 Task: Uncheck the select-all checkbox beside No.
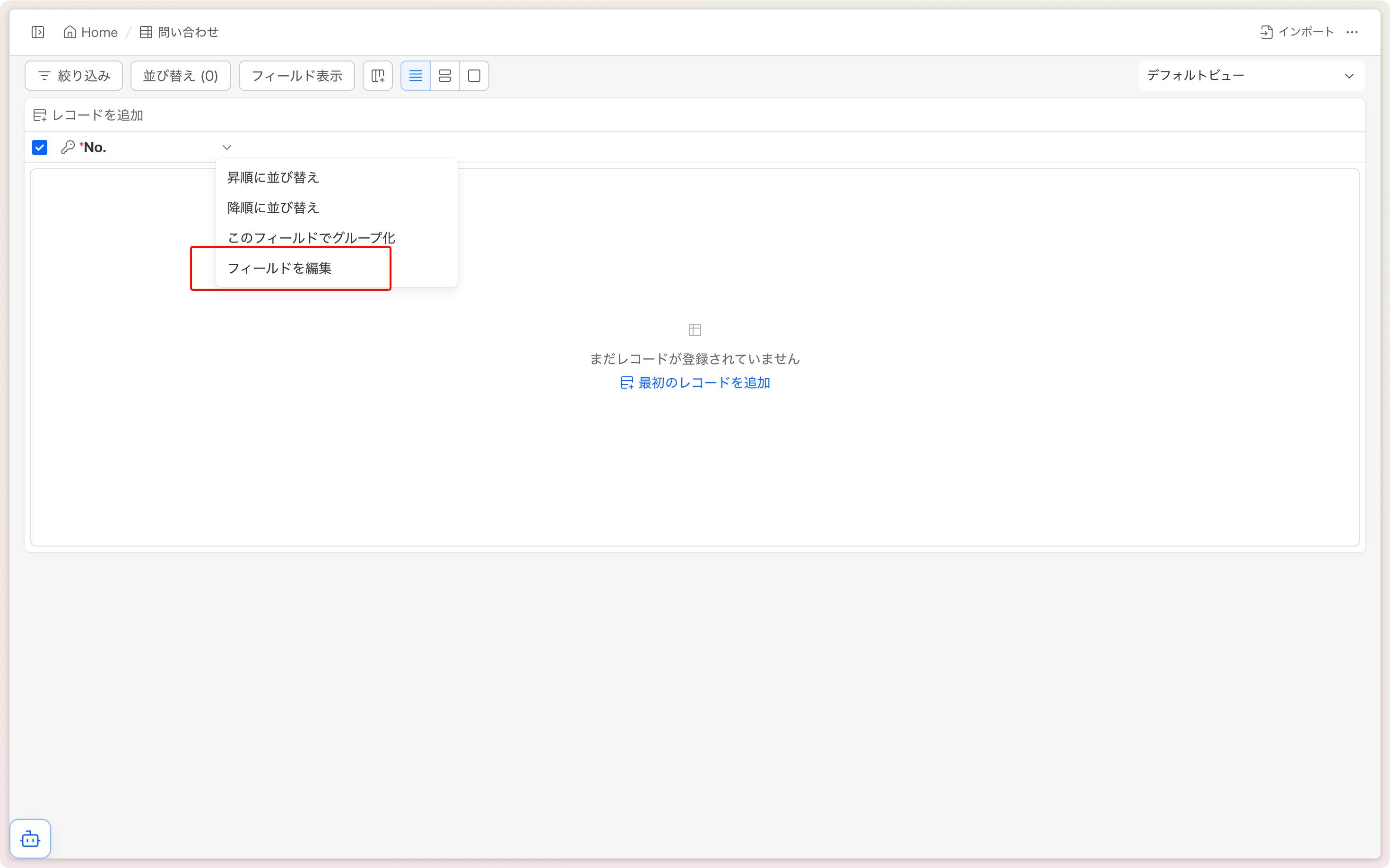coord(40,148)
